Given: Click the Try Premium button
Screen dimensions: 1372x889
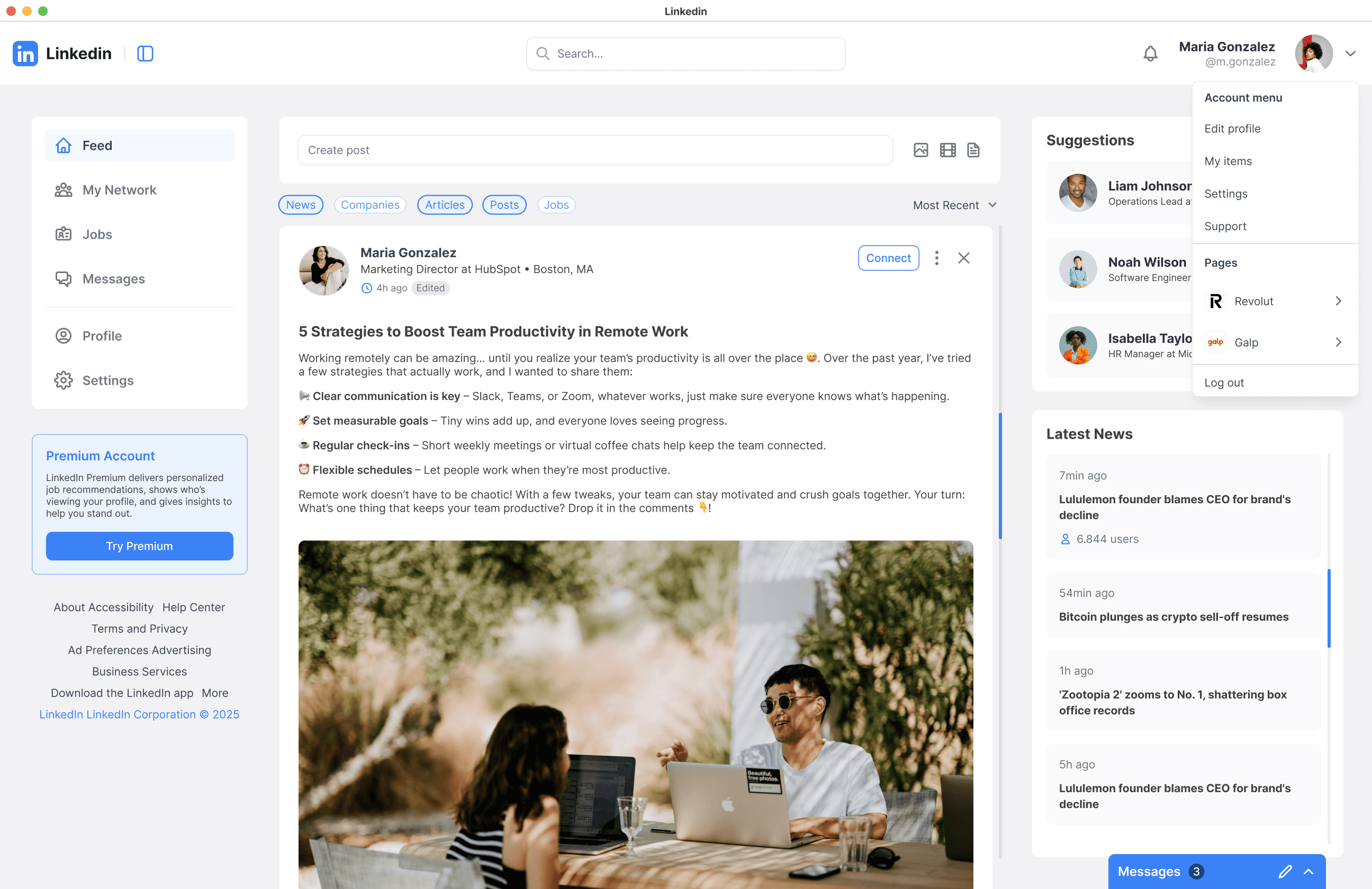Looking at the screenshot, I should 140,546.
